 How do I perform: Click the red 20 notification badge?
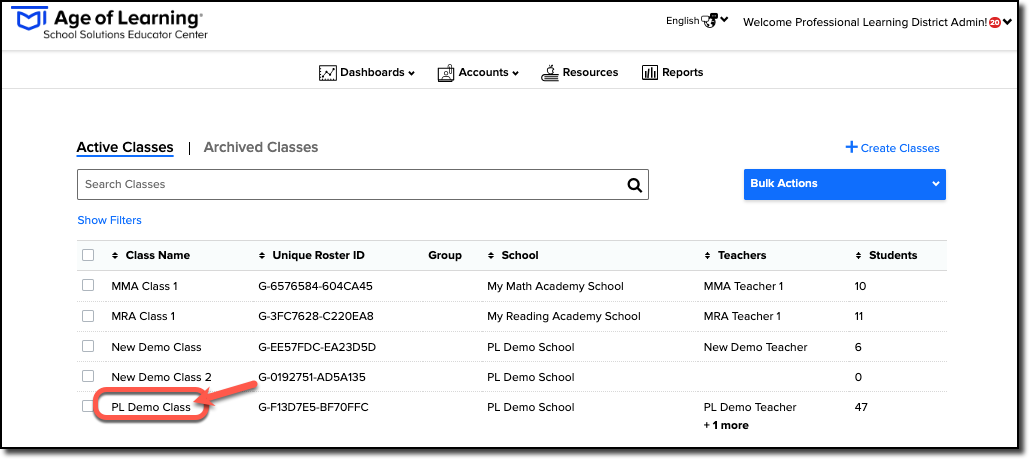[x=994, y=22]
